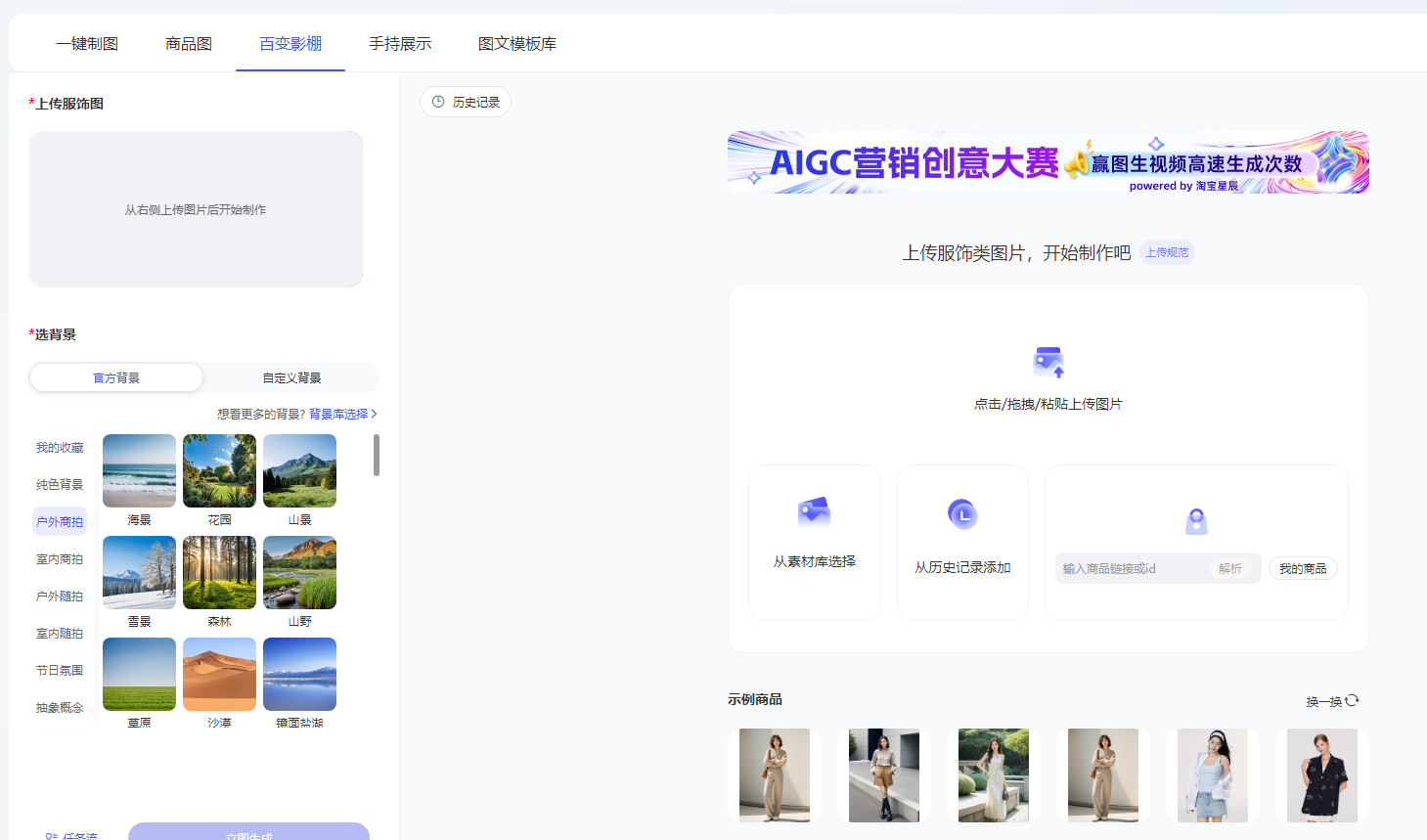Switch to 自定义背景 option
This screenshot has height=840, width=1427.
(291, 377)
